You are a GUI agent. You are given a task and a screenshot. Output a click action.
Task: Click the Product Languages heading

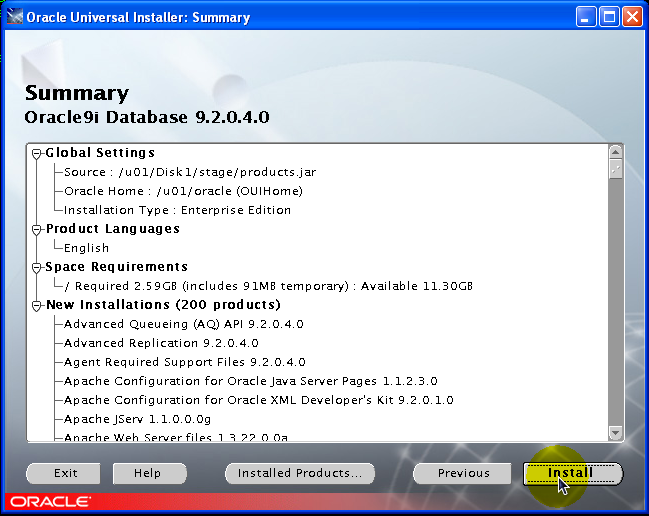(113, 229)
